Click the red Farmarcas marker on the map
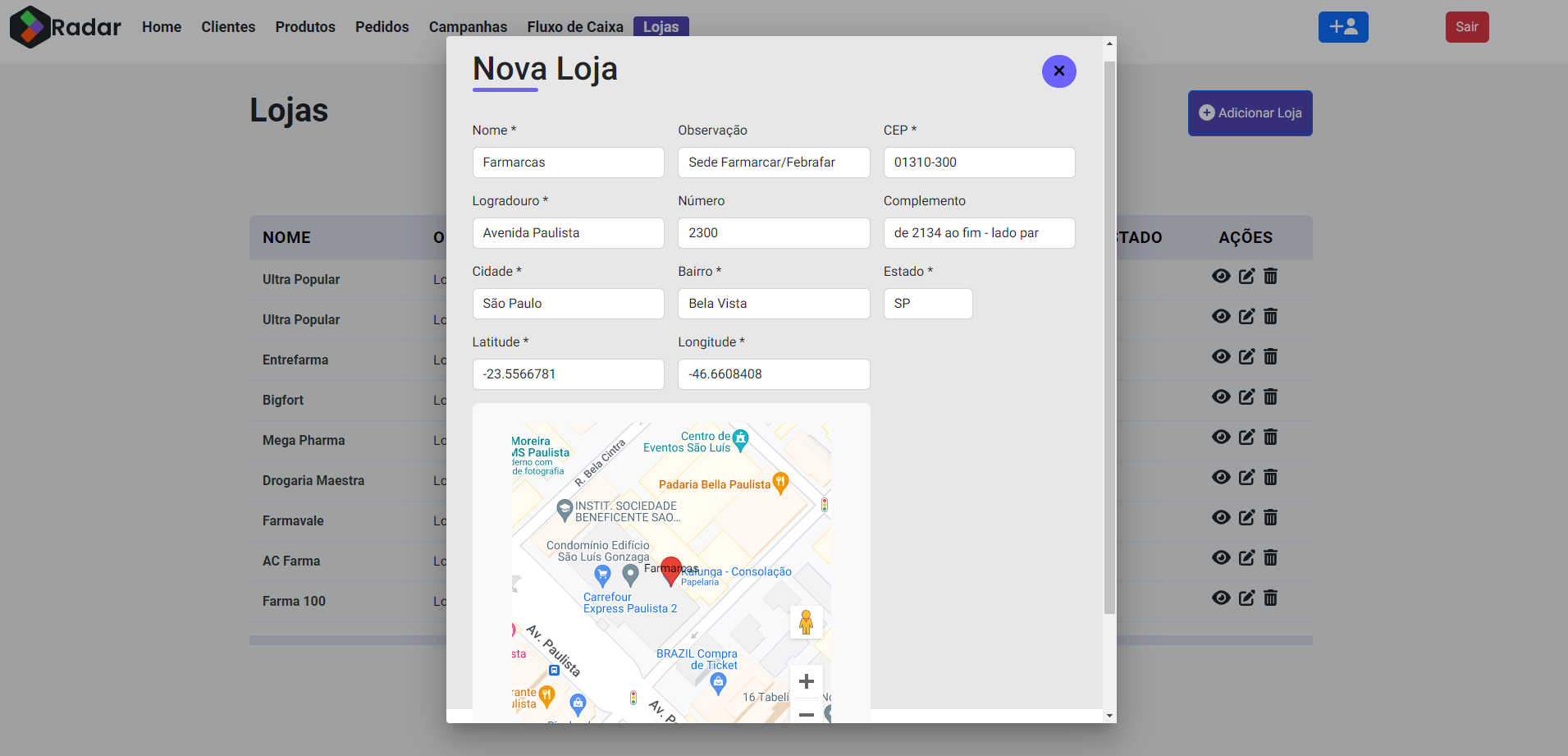The height and width of the screenshot is (756, 1568). (x=671, y=569)
